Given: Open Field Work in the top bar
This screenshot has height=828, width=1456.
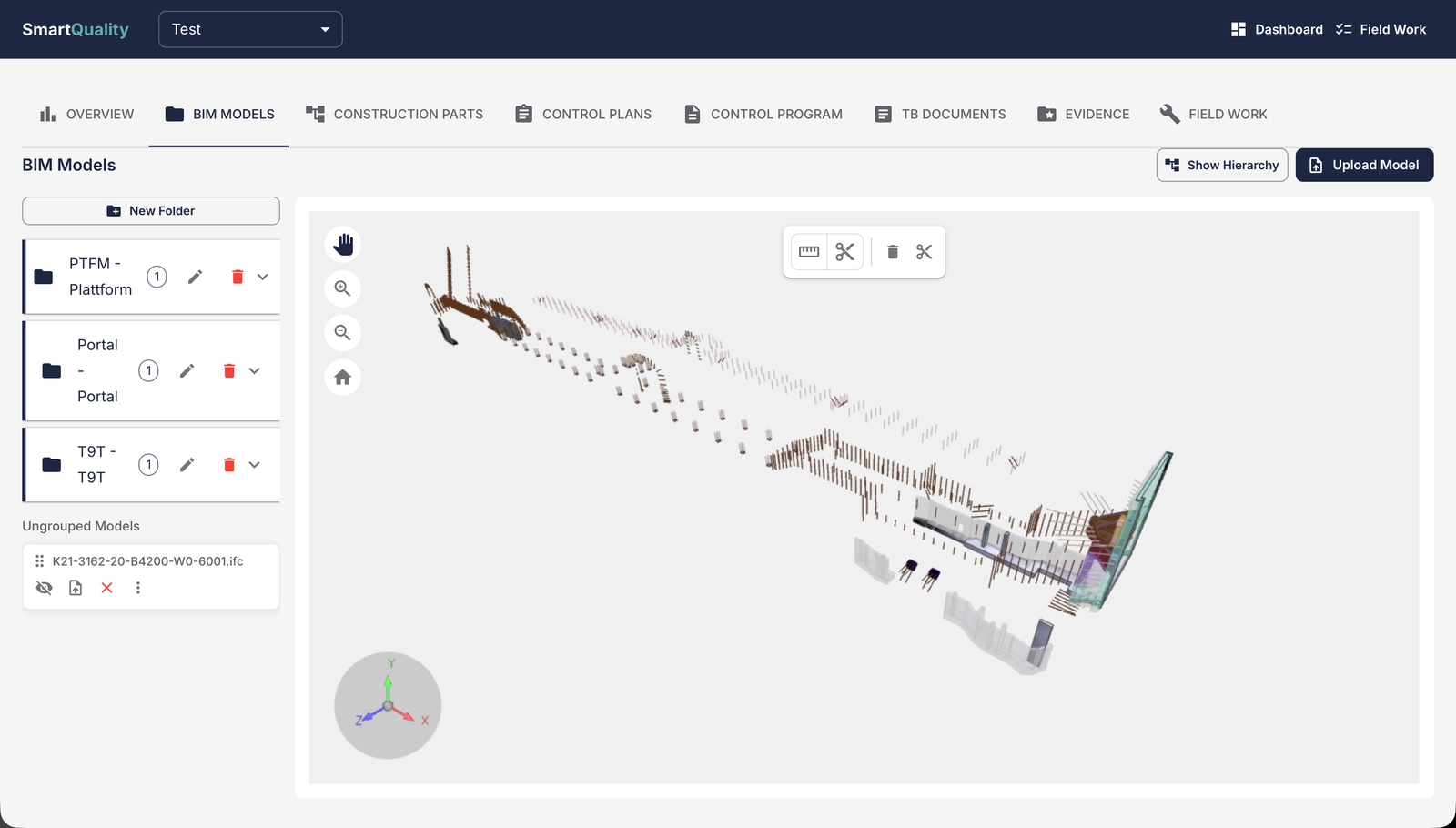Looking at the screenshot, I should (1381, 29).
